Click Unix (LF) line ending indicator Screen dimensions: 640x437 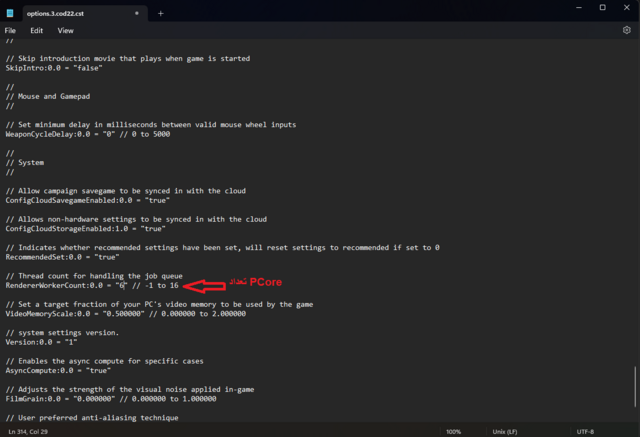pos(505,431)
